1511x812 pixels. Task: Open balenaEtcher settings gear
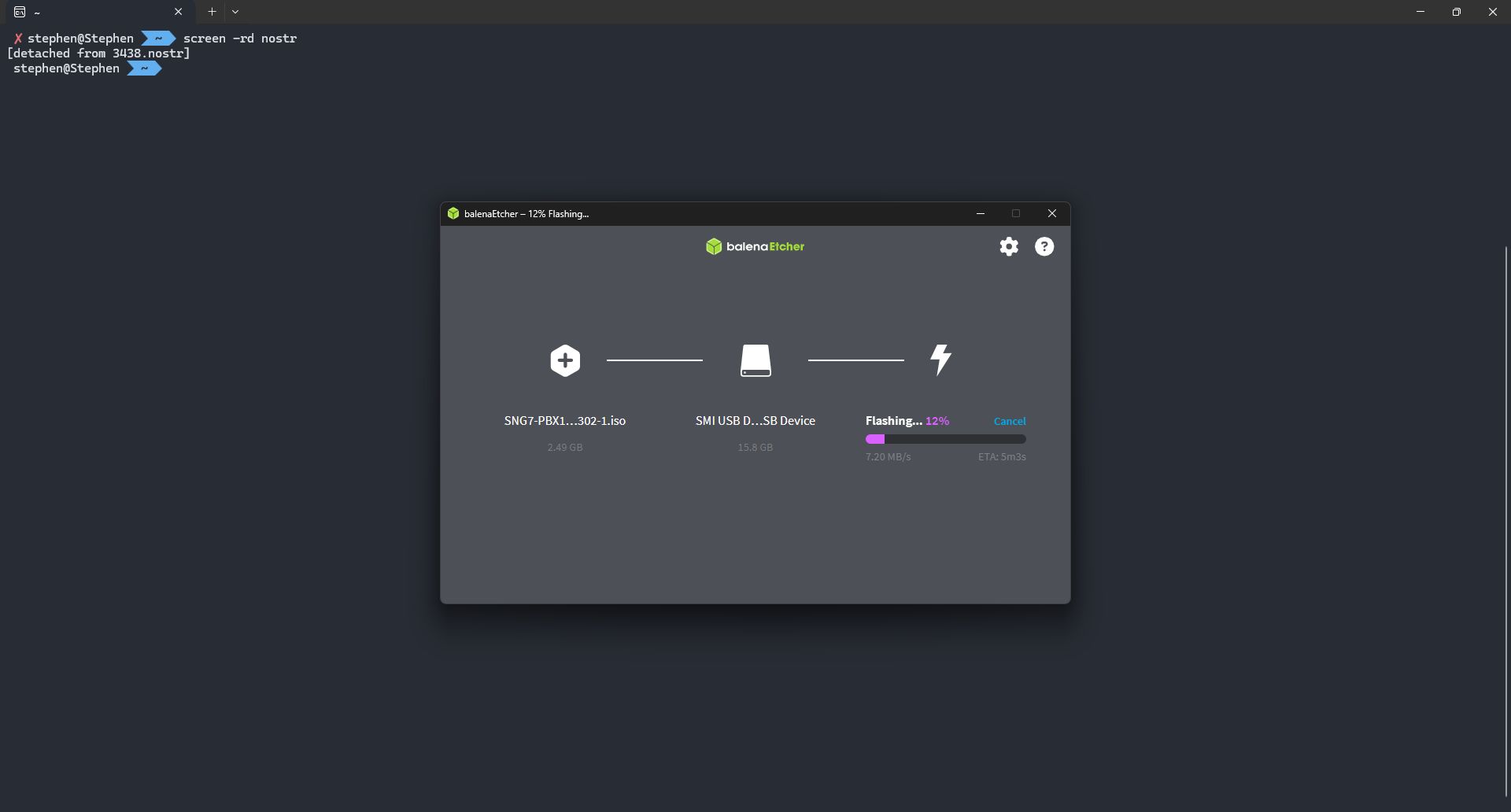(1009, 247)
